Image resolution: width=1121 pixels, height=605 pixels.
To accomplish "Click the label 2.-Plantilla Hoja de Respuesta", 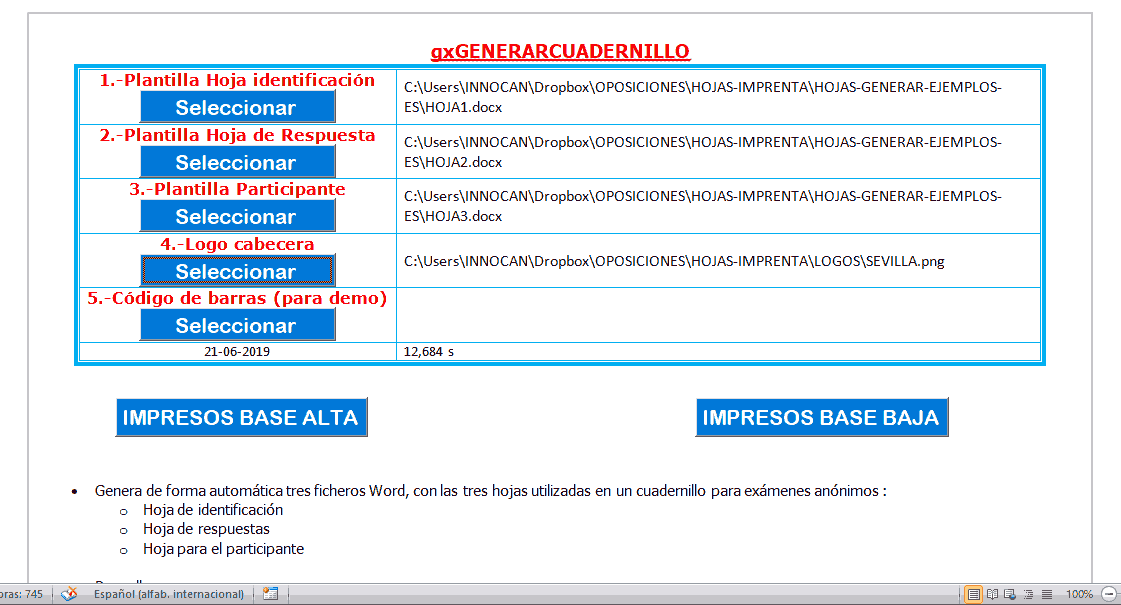I will click(237, 135).
